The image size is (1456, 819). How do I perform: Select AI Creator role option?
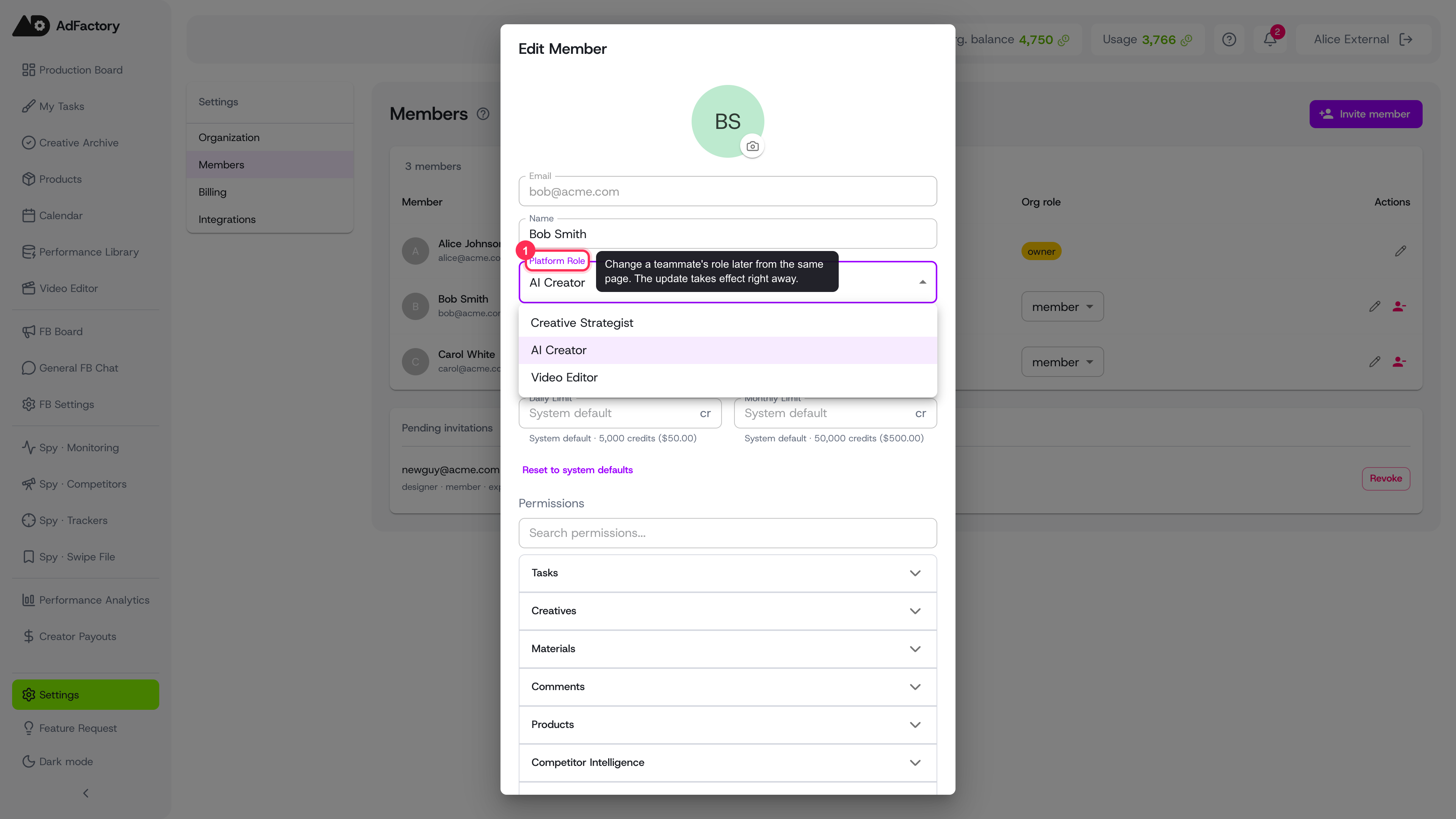728,350
